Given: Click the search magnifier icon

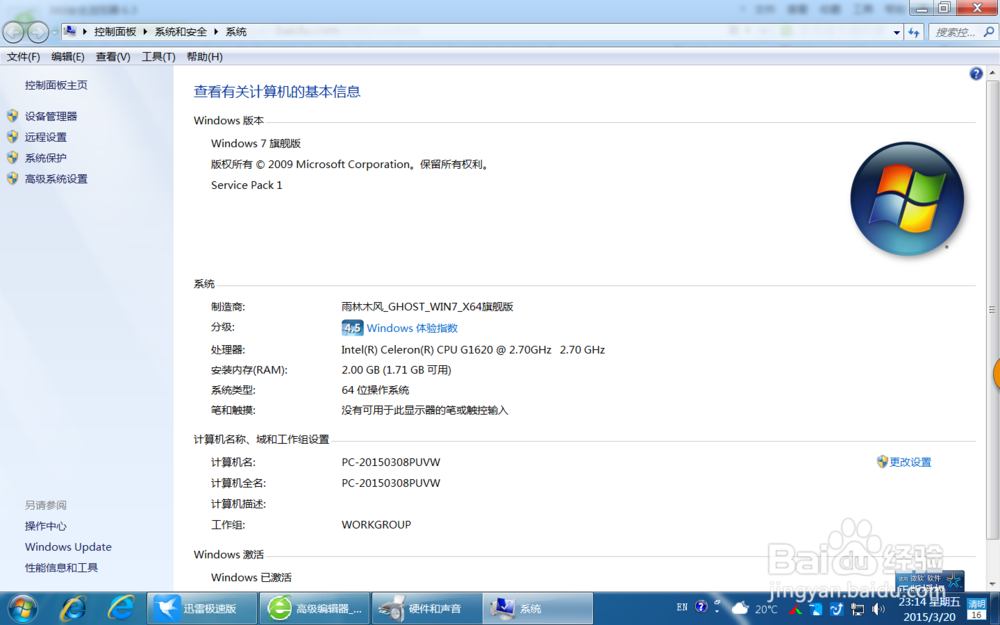Looking at the screenshot, I should coord(989,32).
